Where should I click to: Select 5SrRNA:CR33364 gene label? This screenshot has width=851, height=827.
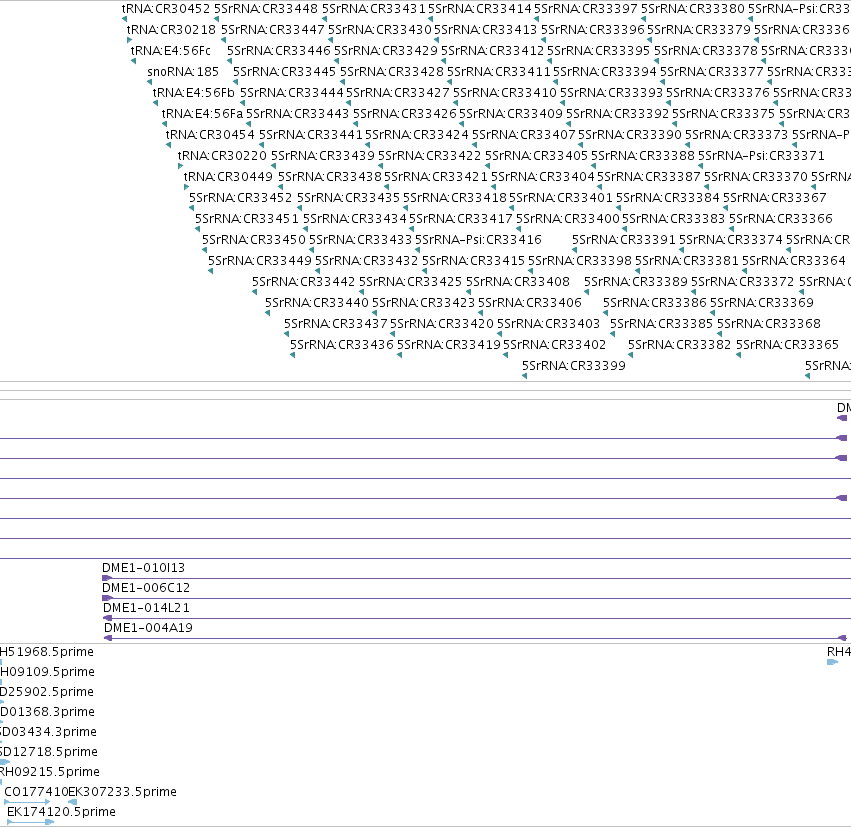(793, 261)
